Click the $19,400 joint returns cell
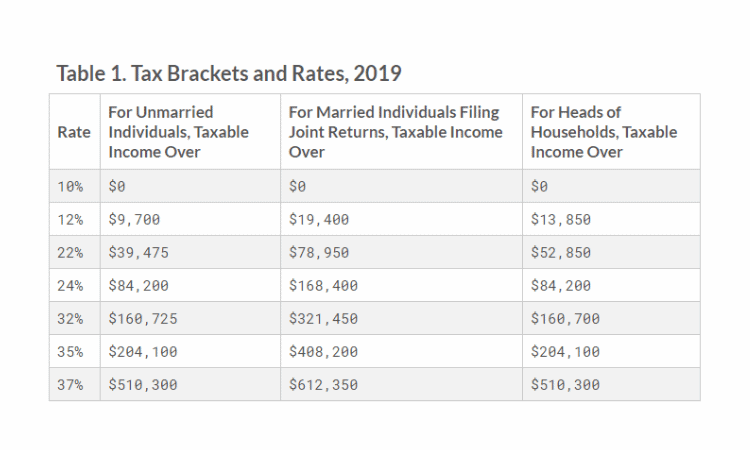Image resolution: width=750 pixels, height=450 pixels. tap(318, 219)
